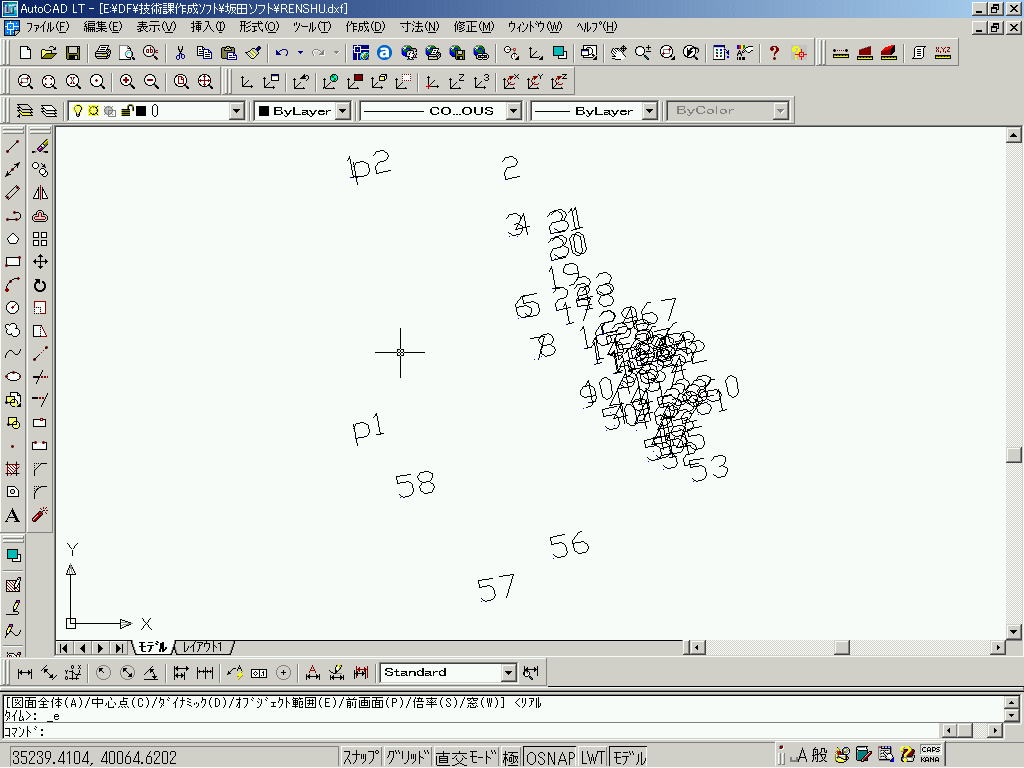Open the 表示(V) menu

coord(156,27)
